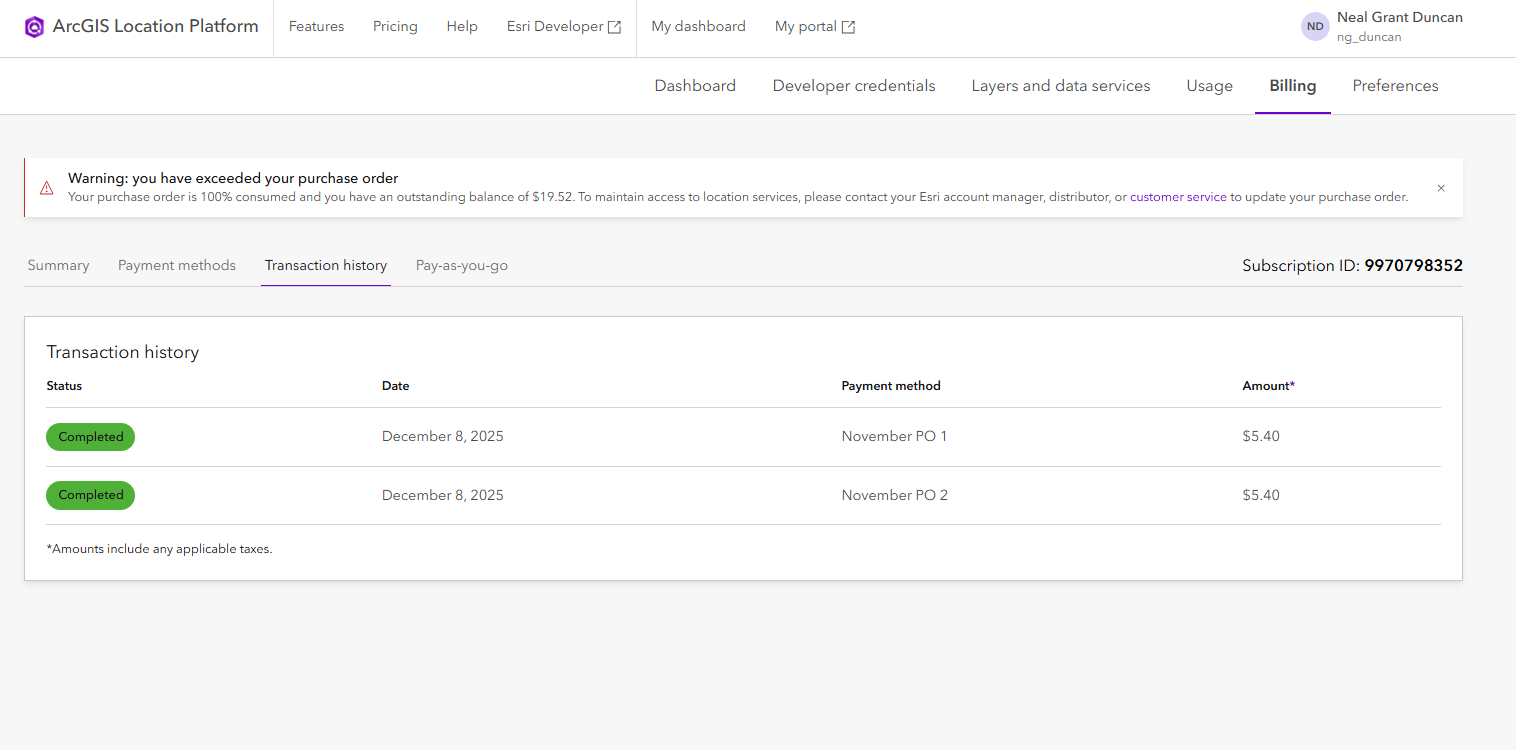
Task: Switch to the Dashboard tab
Action: 695,86
